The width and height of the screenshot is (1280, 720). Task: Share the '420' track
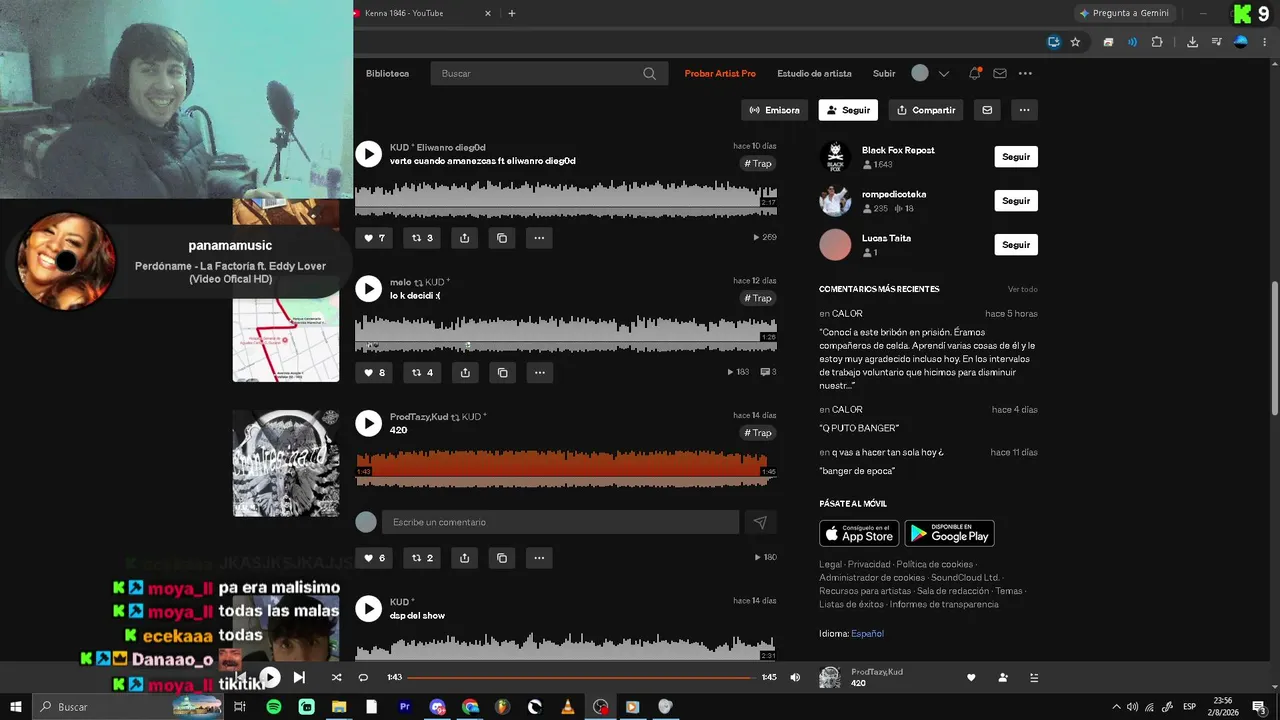point(465,558)
